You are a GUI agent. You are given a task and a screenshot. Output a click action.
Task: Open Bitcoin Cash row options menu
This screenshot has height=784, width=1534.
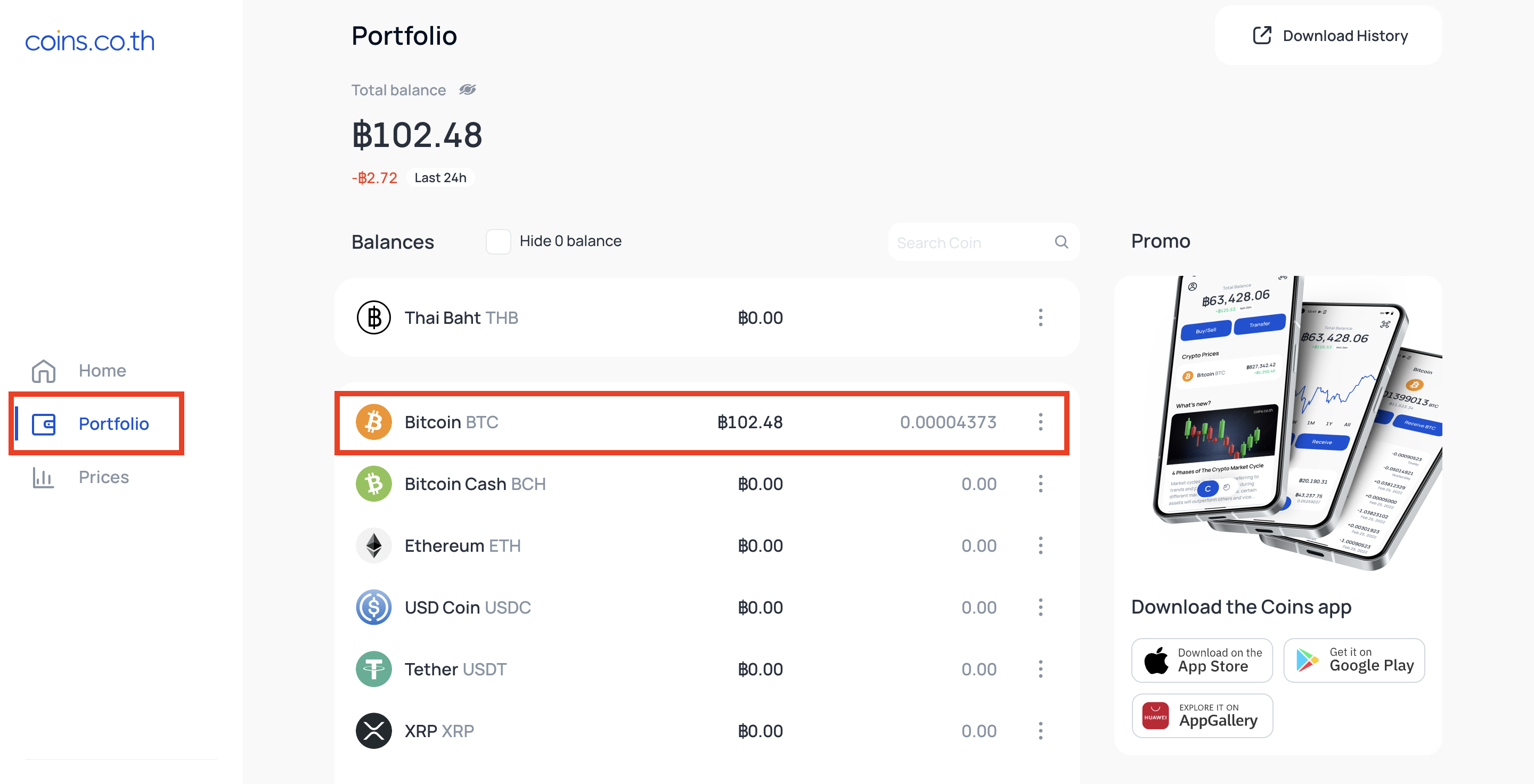coord(1040,484)
